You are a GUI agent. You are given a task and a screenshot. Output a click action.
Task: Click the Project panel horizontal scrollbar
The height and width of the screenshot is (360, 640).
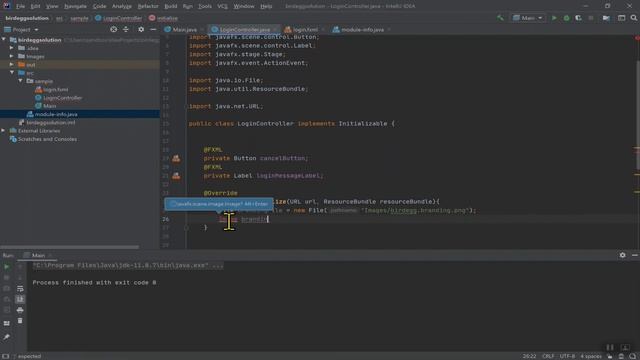[69, 247]
